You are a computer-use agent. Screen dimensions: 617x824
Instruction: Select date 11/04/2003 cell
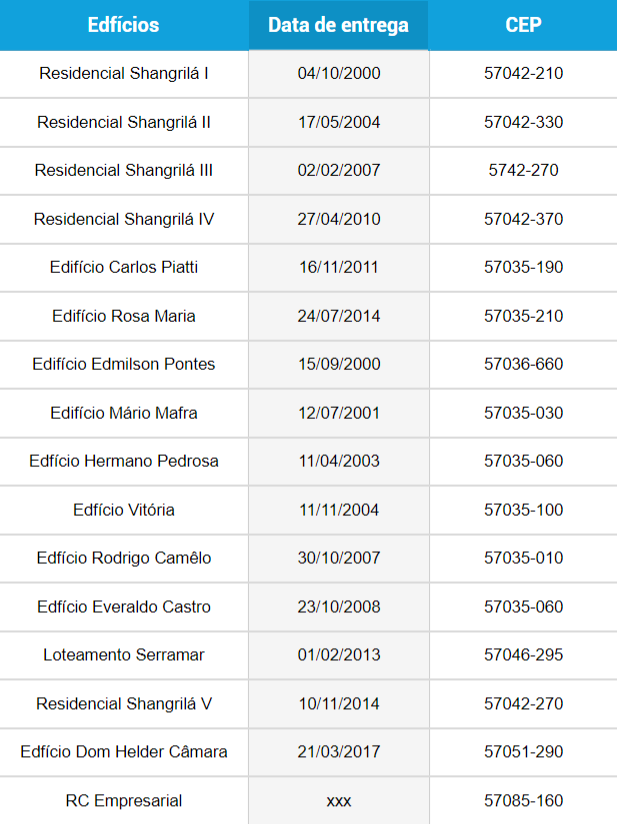pyautogui.click(x=339, y=461)
